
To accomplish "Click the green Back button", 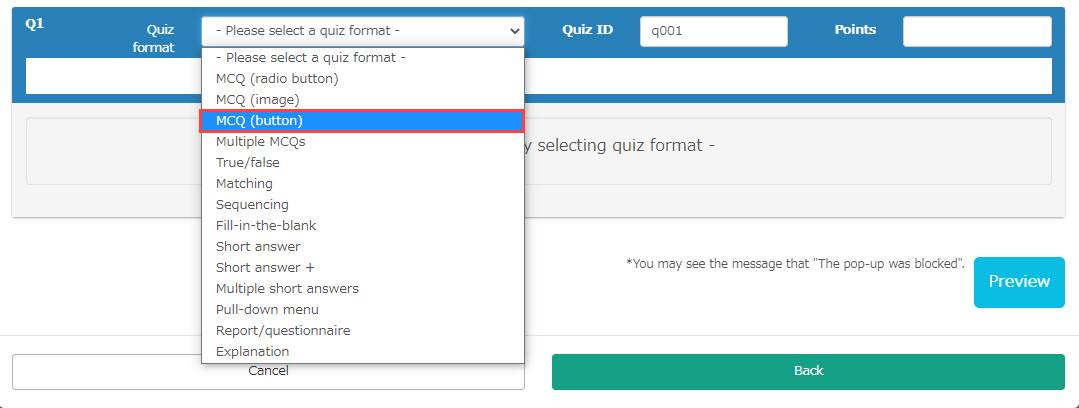I will point(808,371).
